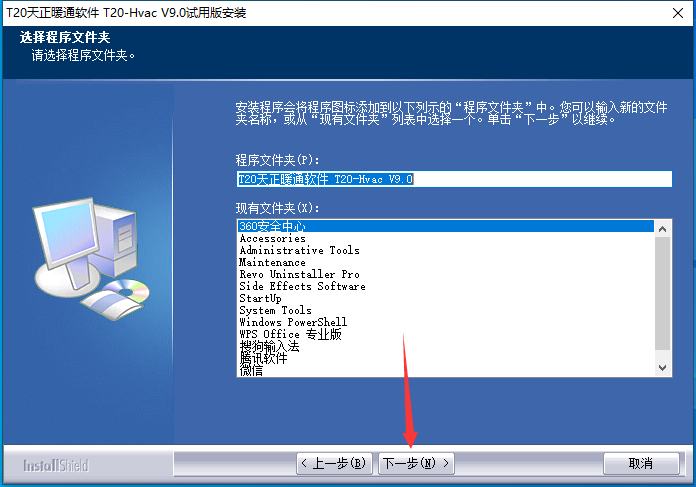Pick System Tools folder entry
This screenshot has width=696, height=487.
(446, 310)
